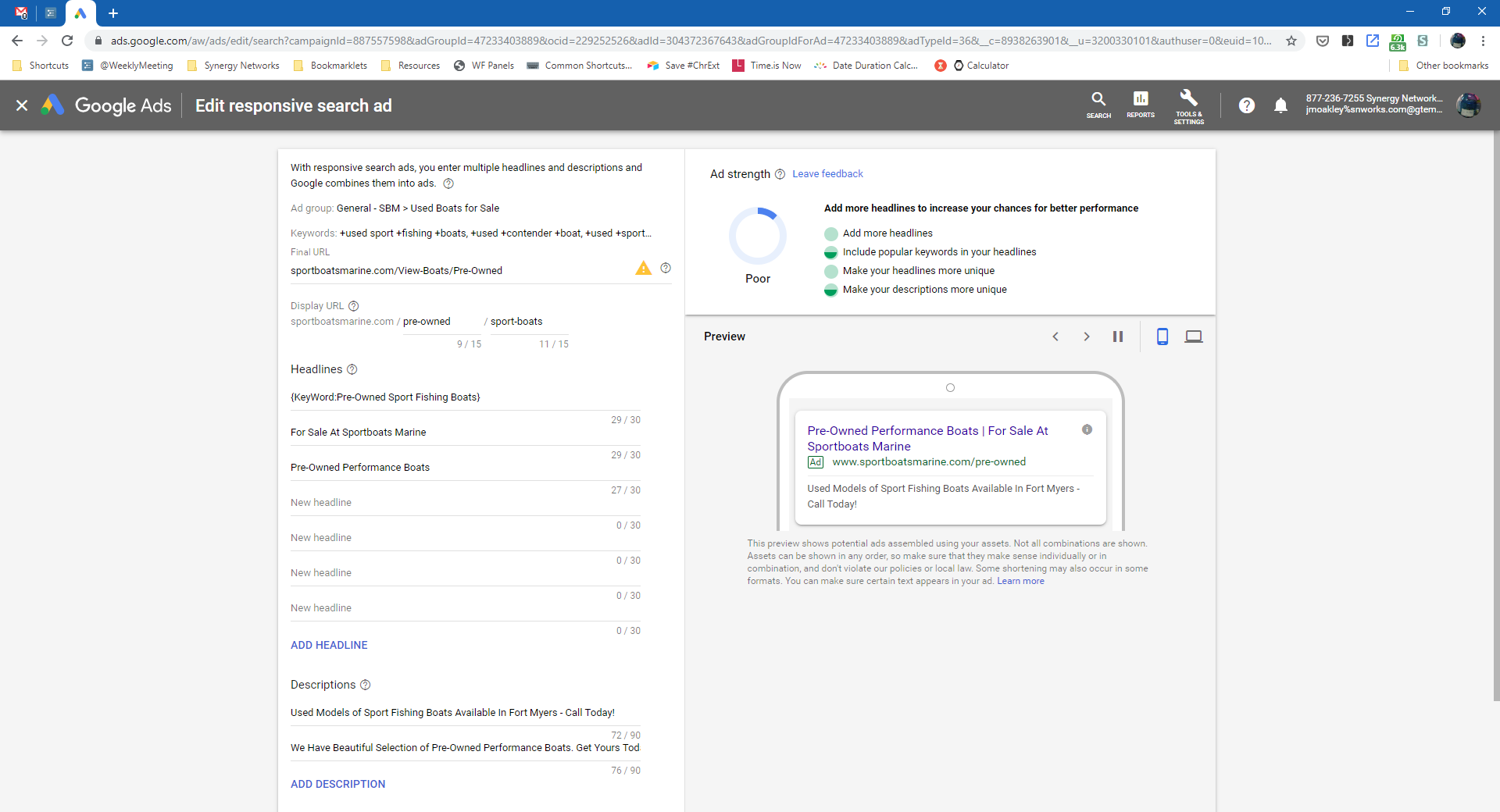Image resolution: width=1500 pixels, height=812 pixels.
Task: Bookmark this page with the star icon
Action: (x=1291, y=41)
